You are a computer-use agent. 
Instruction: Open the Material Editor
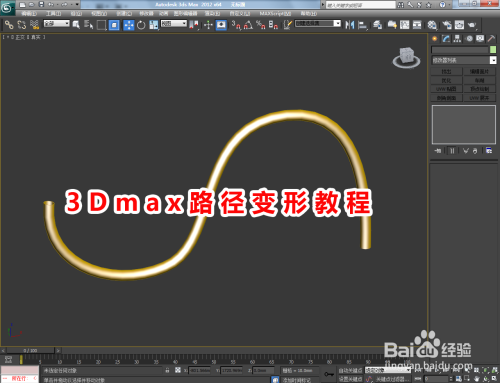432,25
